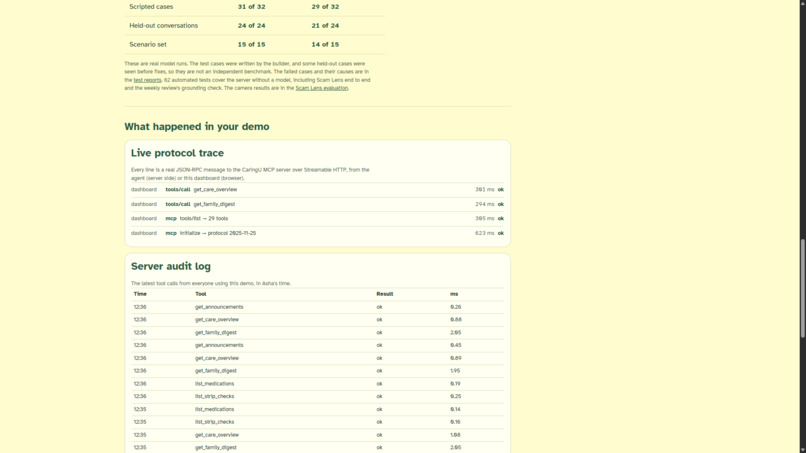Click the trace row for tools/call get_family_digest
Image resolution: width=806 pixels, height=453 pixels.
(317, 204)
